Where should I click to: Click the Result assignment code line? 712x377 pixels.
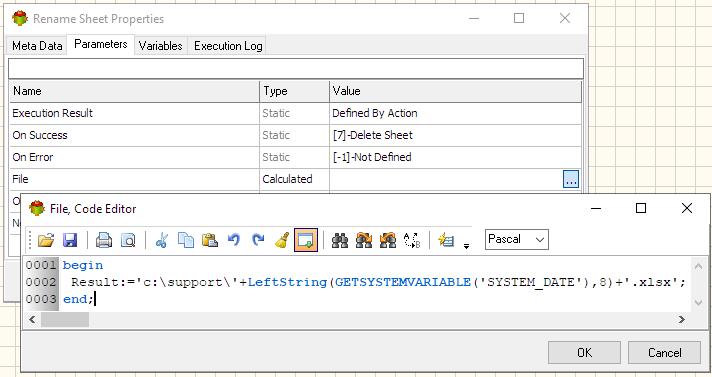pyautogui.click(x=378, y=282)
